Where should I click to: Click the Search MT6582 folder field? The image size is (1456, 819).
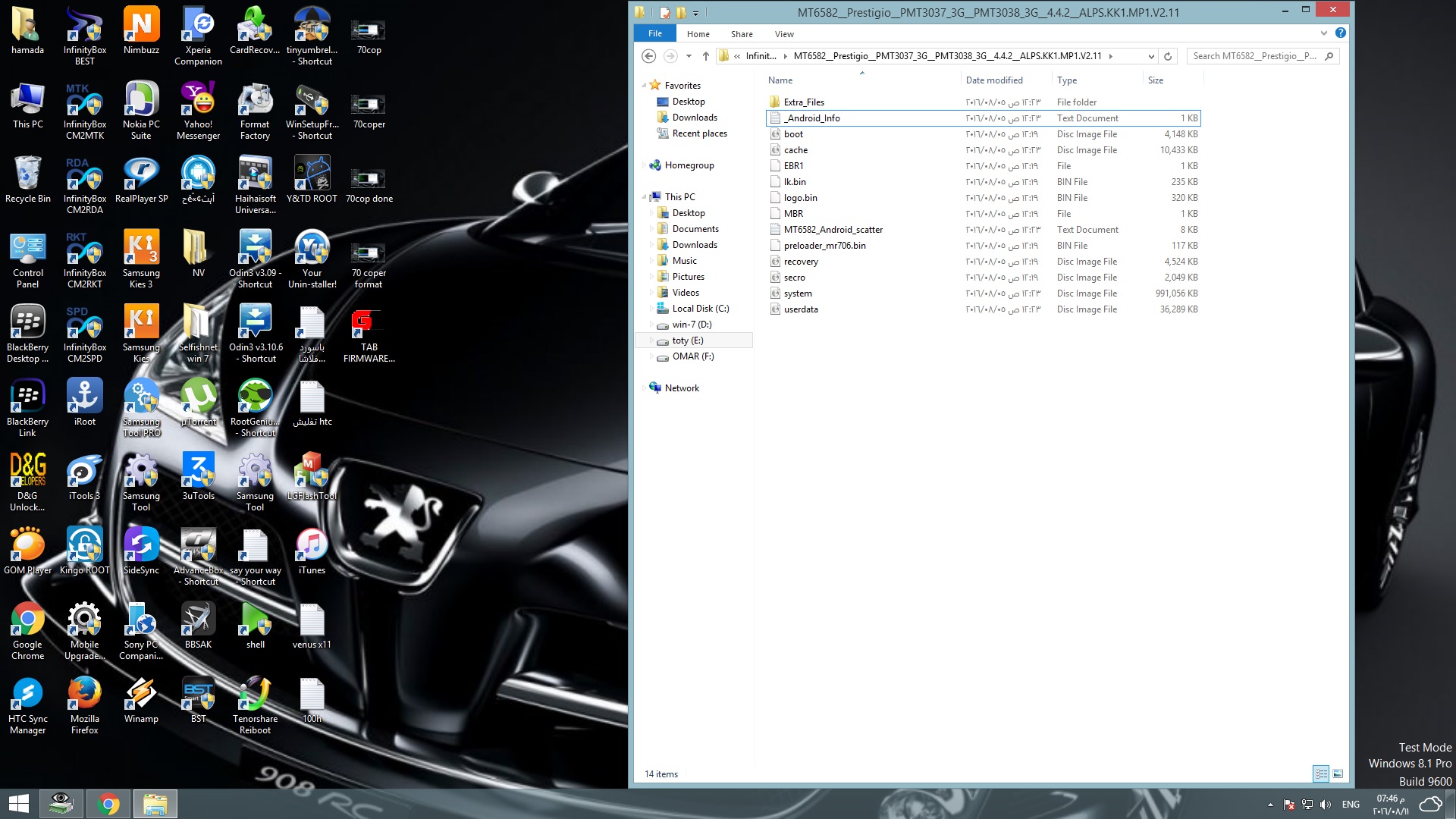tap(1263, 56)
